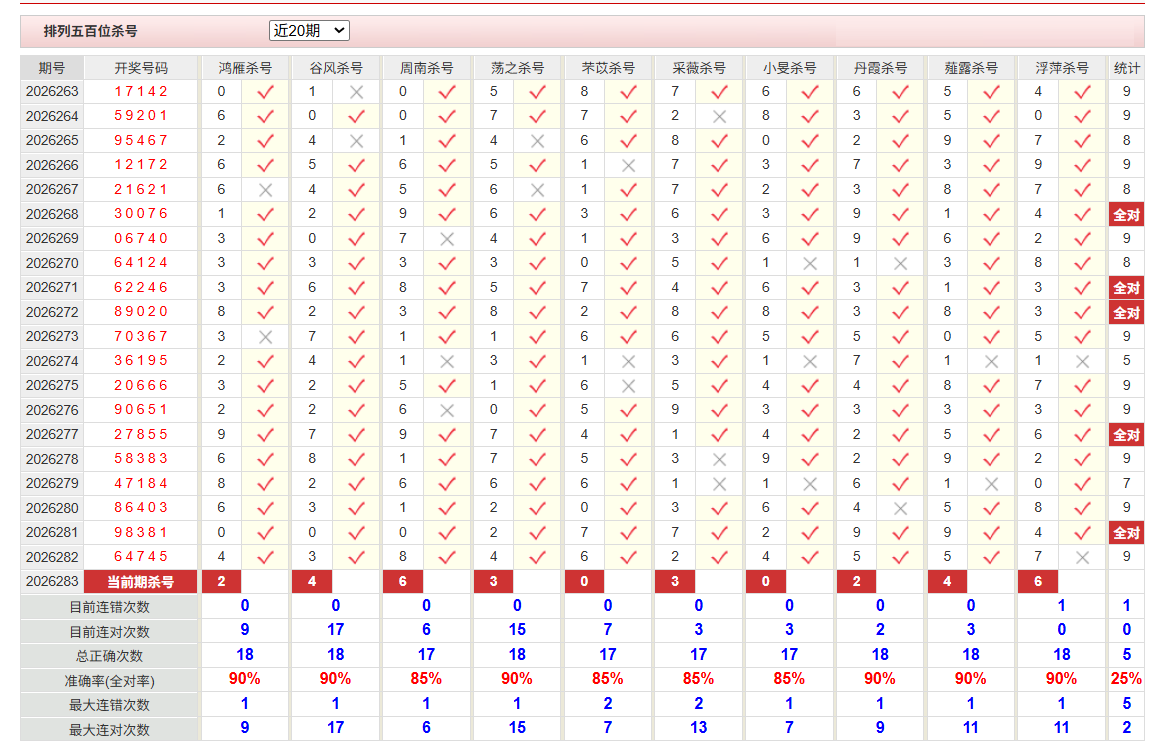This screenshot has height=754, width=1157.
Task: Select the 丹霞杀号 column header
Action: [x=880, y=68]
